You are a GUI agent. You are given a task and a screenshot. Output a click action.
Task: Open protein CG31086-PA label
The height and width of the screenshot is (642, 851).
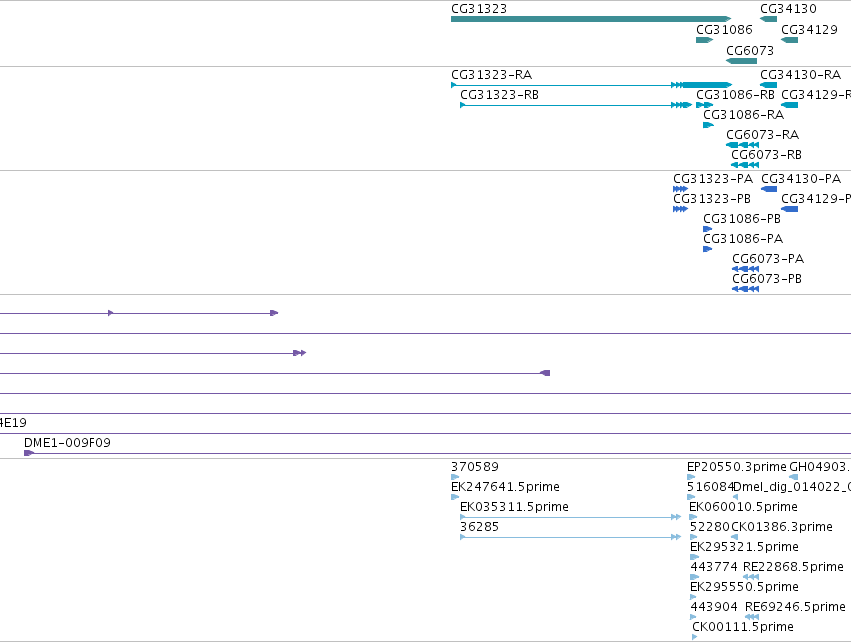[743, 239]
